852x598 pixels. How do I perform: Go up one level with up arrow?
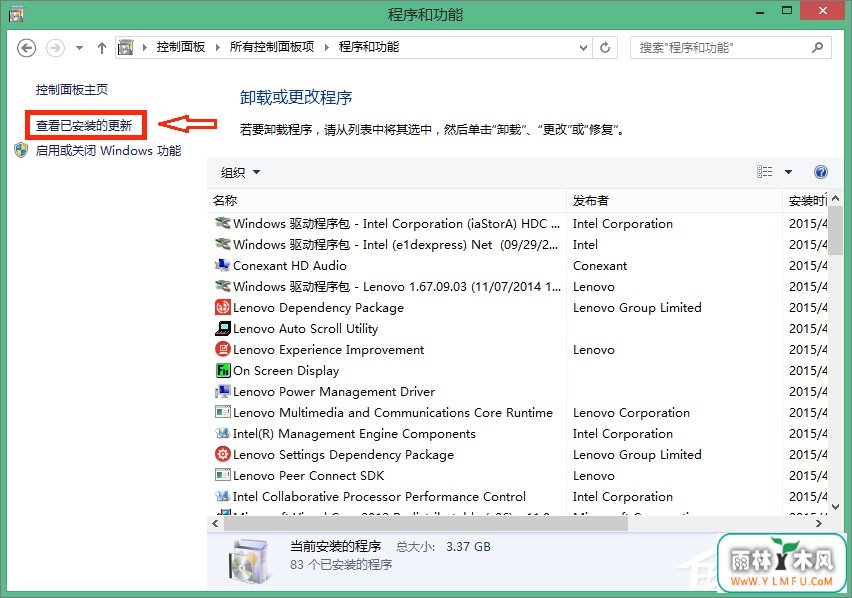pyautogui.click(x=102, y=48)
